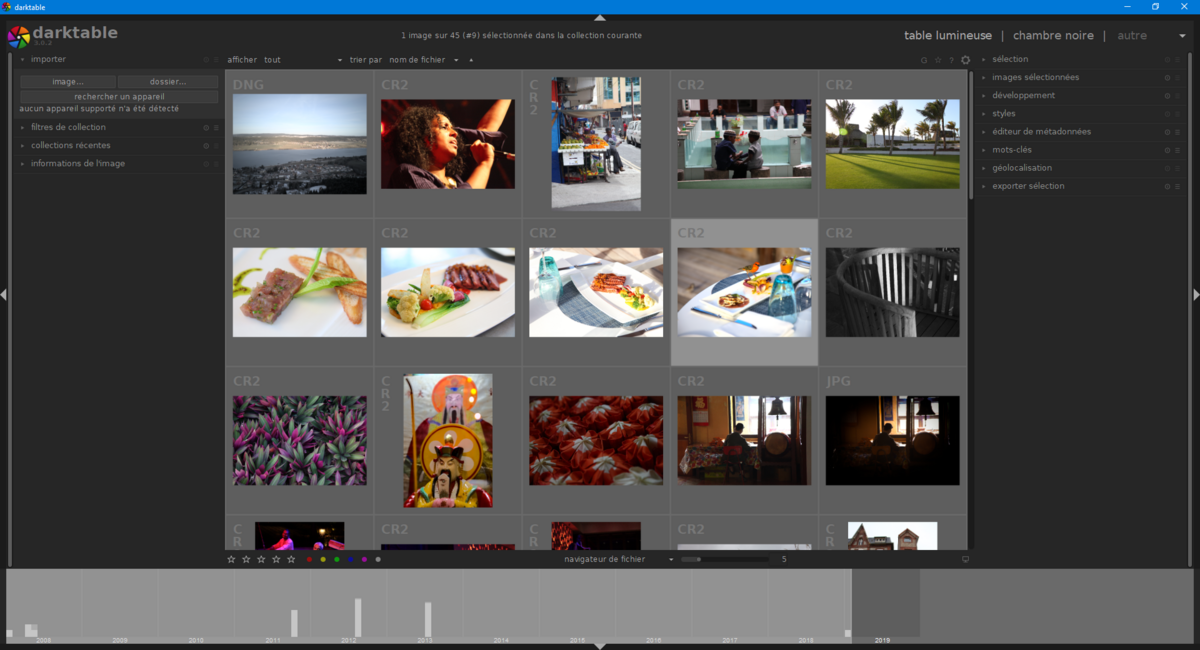Collapse left panel using left edge arrow
This screenshot has height=650, width=1200.
click(x=4, y=294)
